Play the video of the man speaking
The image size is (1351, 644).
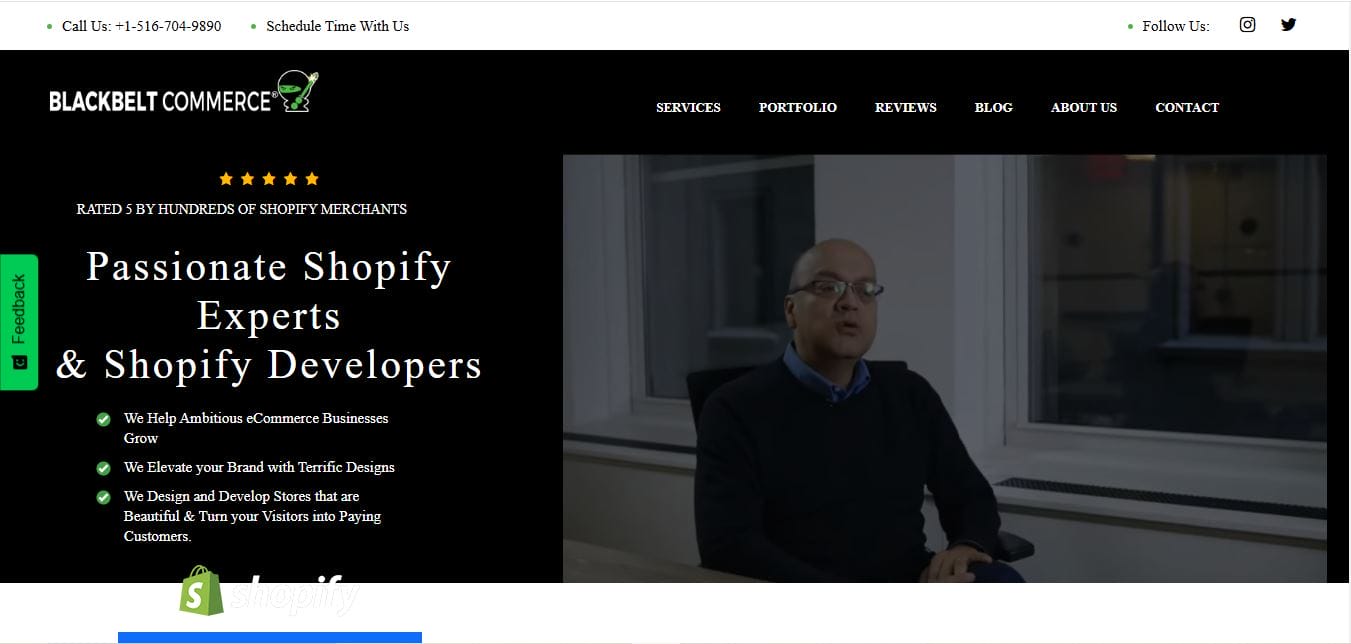coord(945,368)
